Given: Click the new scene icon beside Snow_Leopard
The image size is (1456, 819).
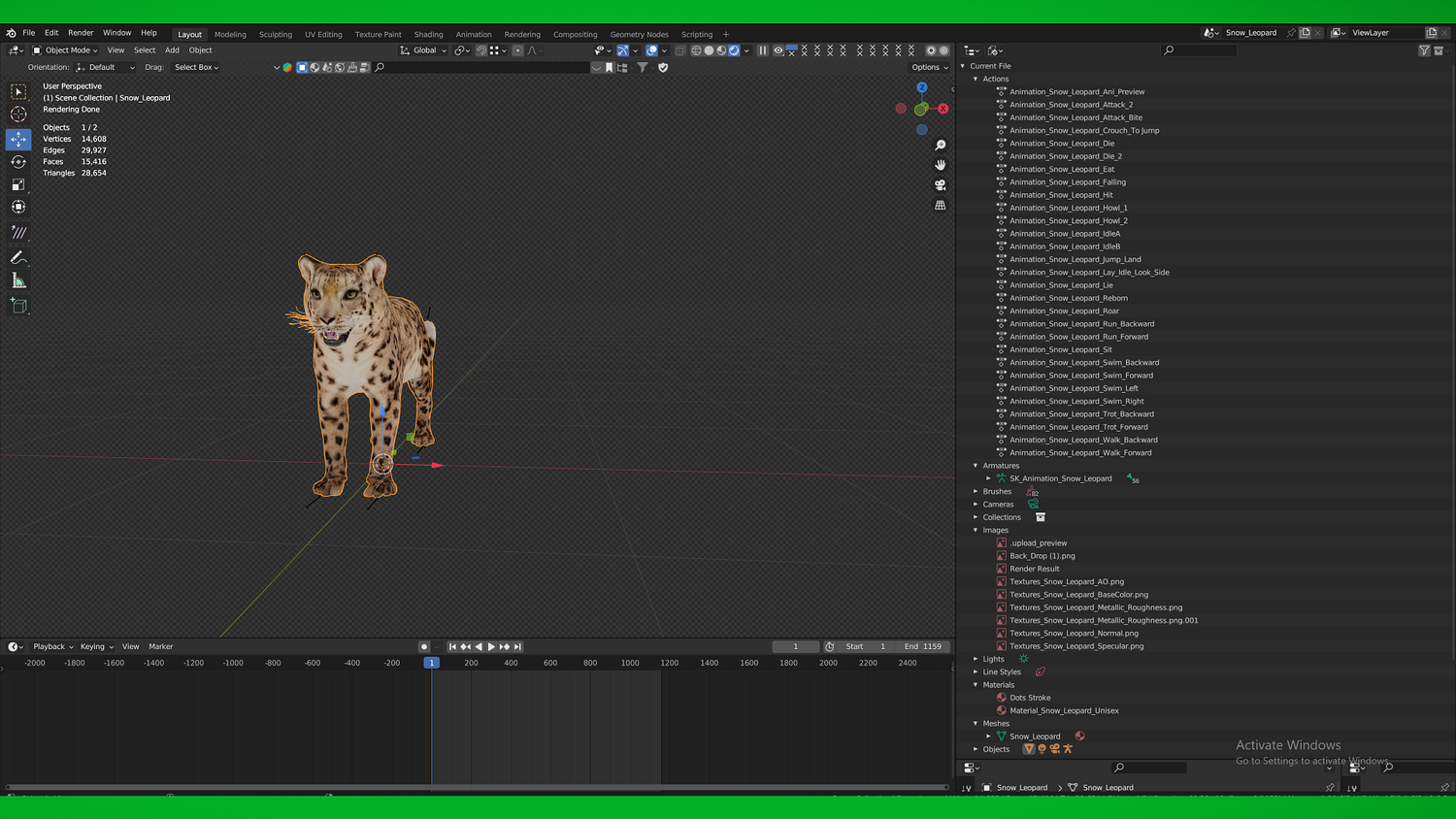Looking at the screenshot, I should tap(1305, 33).
